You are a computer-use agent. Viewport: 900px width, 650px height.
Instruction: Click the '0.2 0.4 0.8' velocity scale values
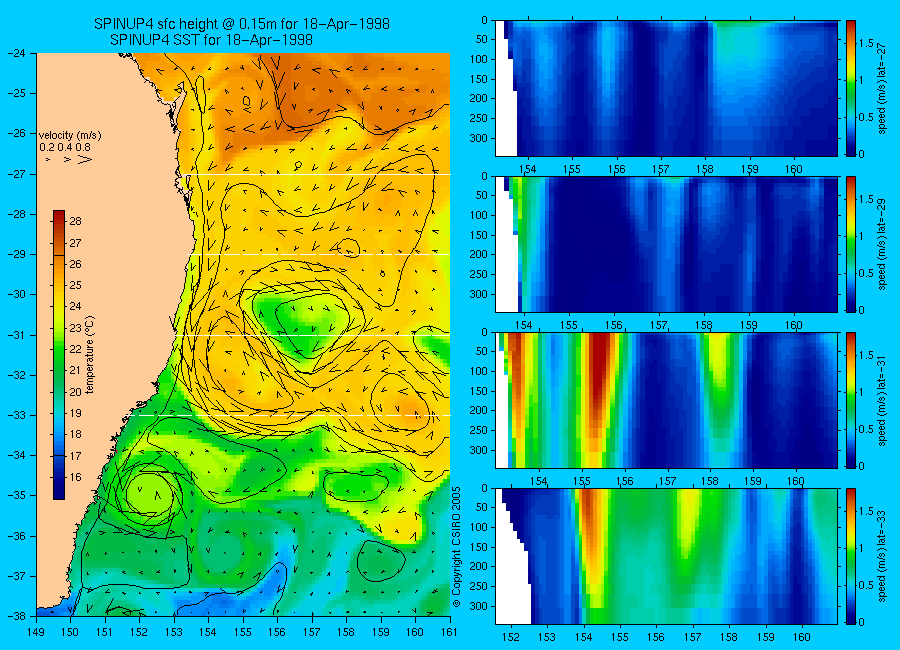click(x=65, y=148)
